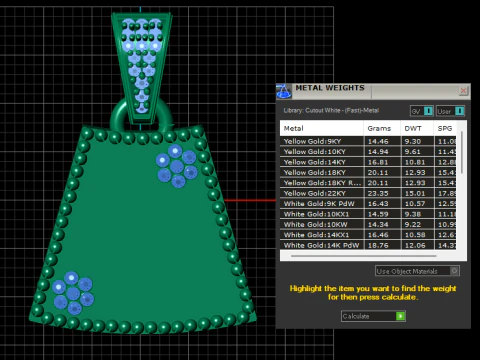Click the 12.06 DWT cell
Viewport: 480px width, 360px height.
[417, 245]
